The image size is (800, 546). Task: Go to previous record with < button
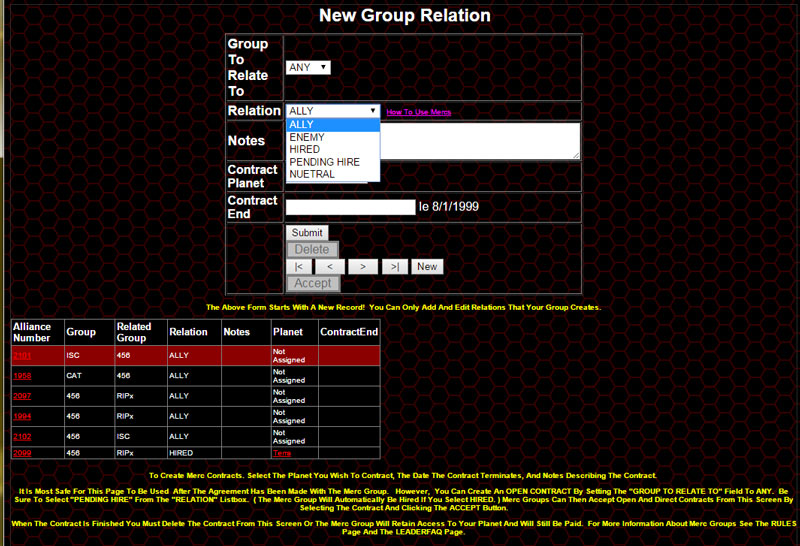(x=330, y=266)
